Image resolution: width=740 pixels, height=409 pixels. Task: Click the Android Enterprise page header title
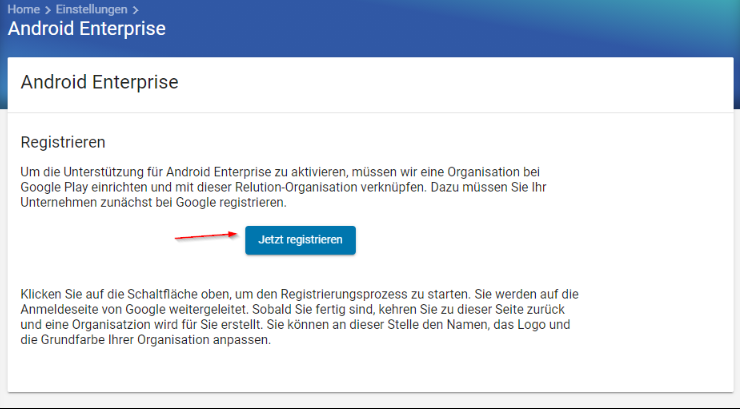(x=87, y=29)
